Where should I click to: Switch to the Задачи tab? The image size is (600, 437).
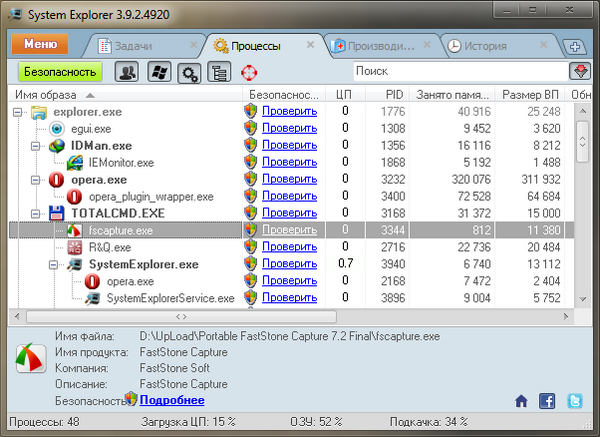tap(136, 46)
